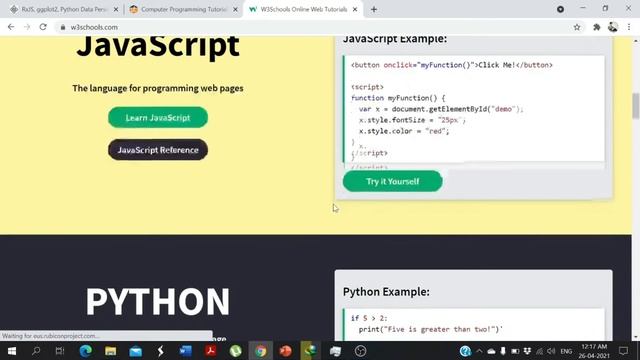640x360 pixels.
Task: Click the recording indicator icon near window controls
Action: point(560,9)
